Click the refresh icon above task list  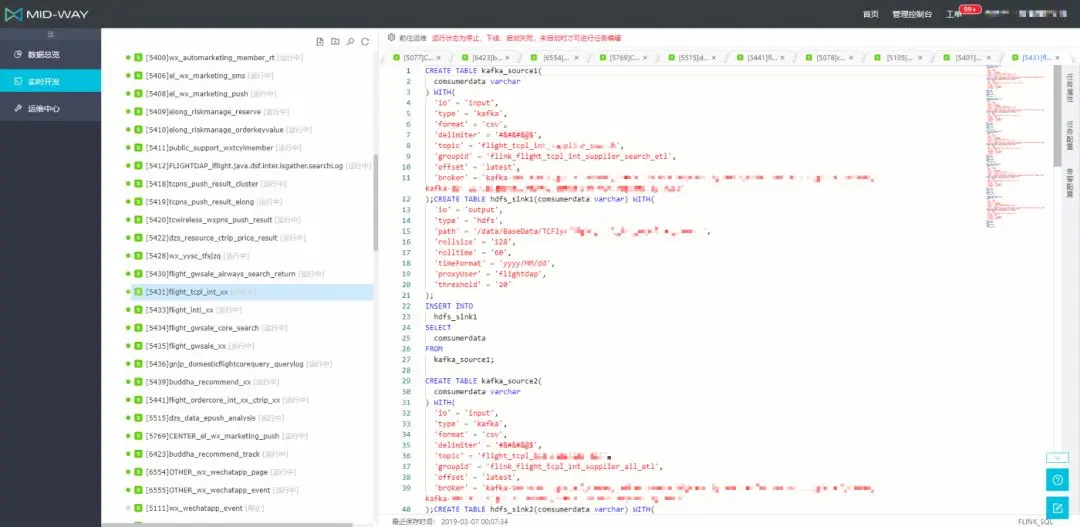pyautogui.click(x=365, y=42)
